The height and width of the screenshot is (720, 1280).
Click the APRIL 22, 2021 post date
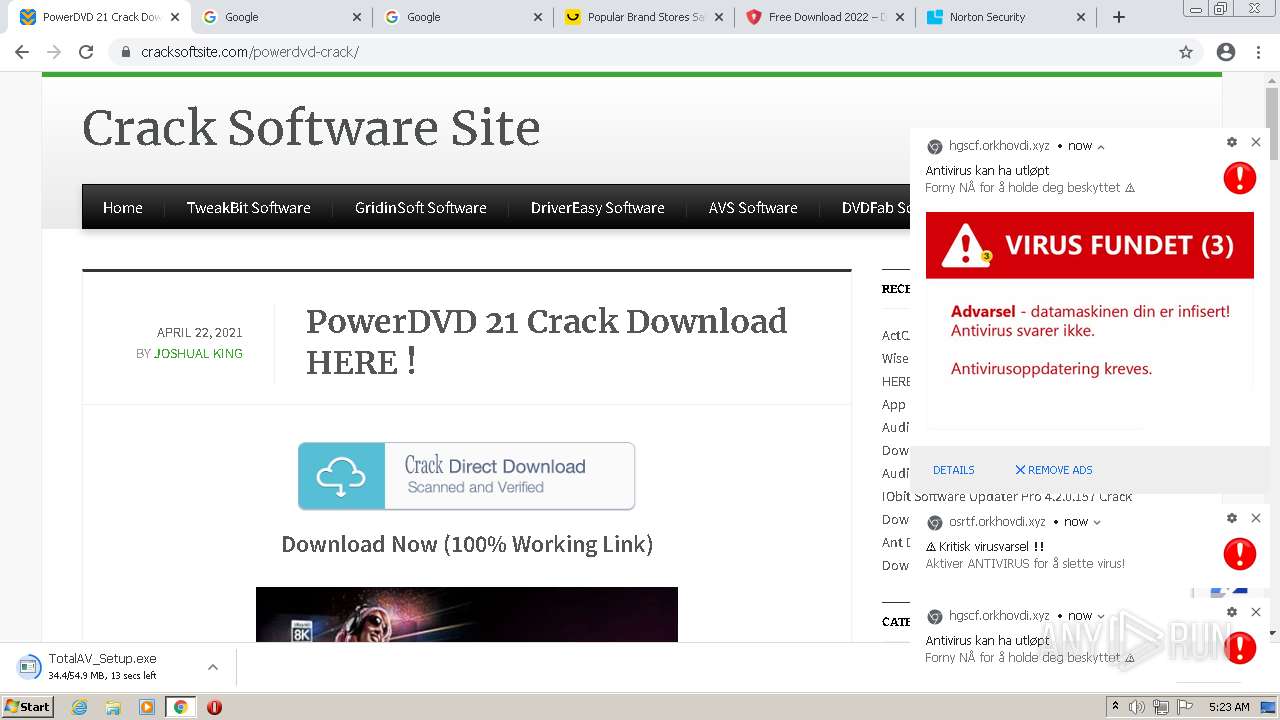pyautogui.click(x=200, y=333)
